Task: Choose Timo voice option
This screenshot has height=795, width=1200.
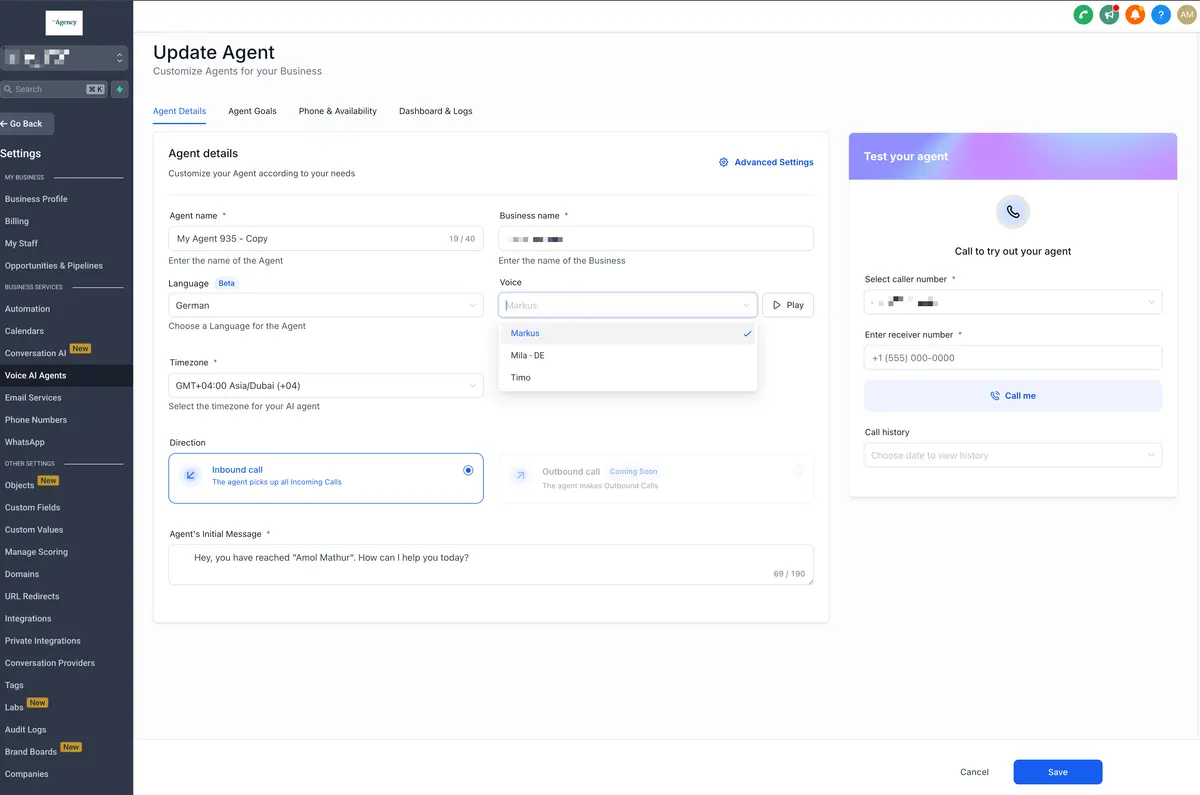Action: click(628, 377)
